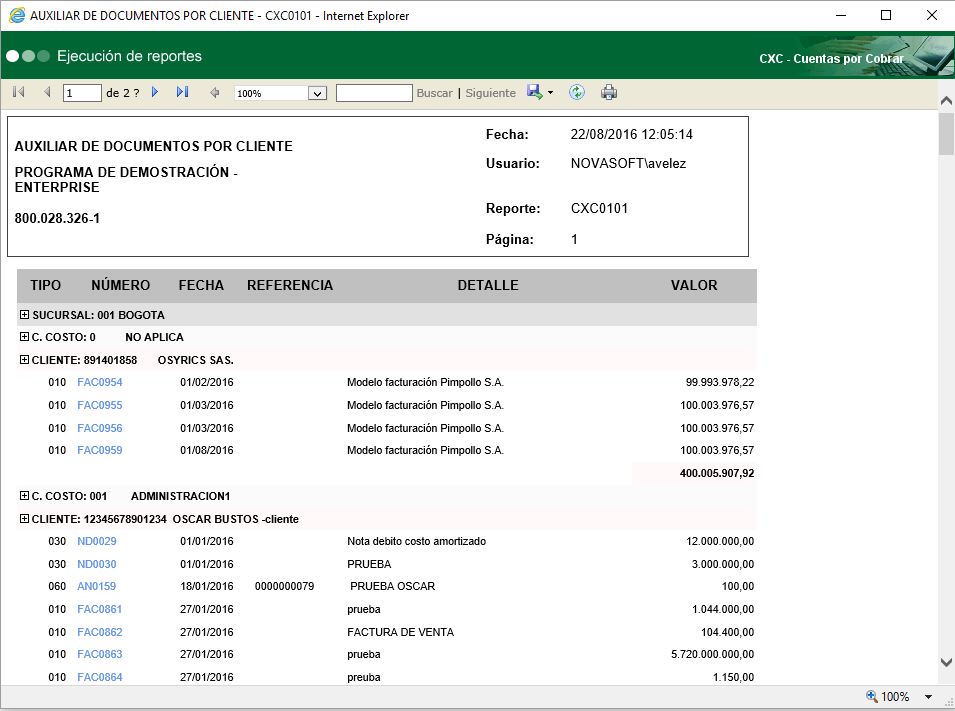The width and height of the screenshot is (955, 711).
Task: Go to next report page
Action: (x=155, y=93)
